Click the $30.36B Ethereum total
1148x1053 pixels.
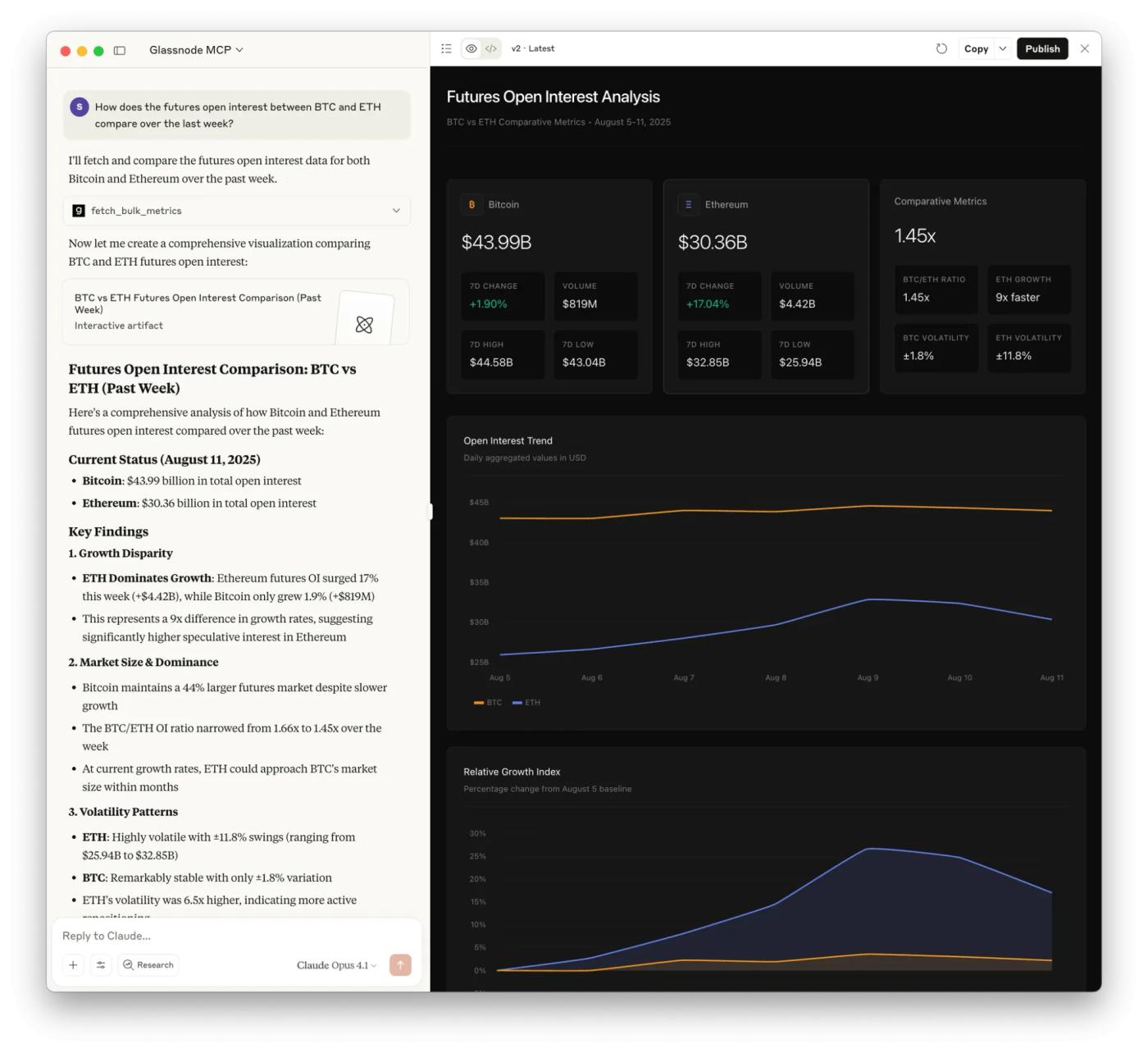tap(713, 243)
